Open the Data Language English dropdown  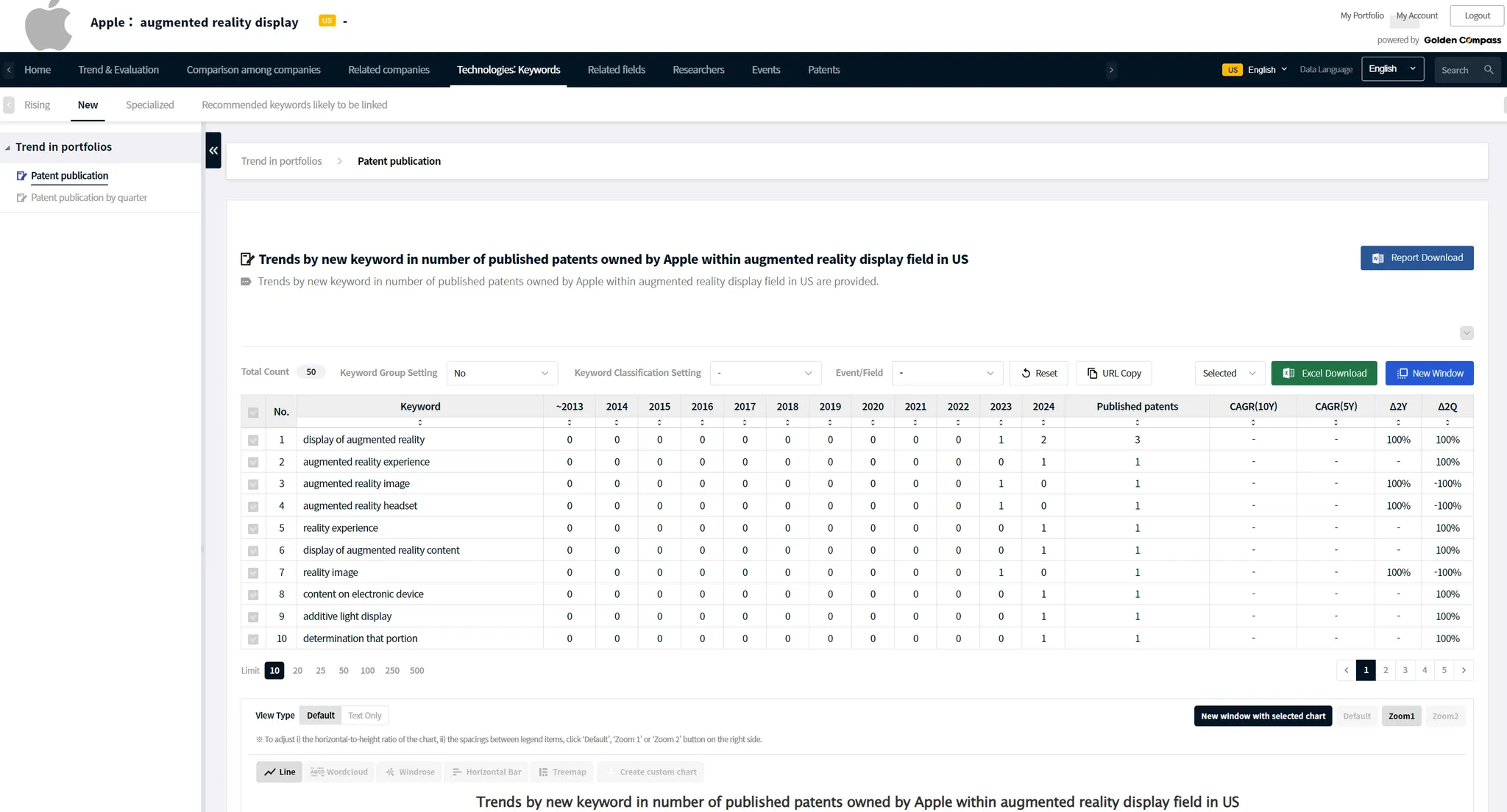(x=1392, y=69)
